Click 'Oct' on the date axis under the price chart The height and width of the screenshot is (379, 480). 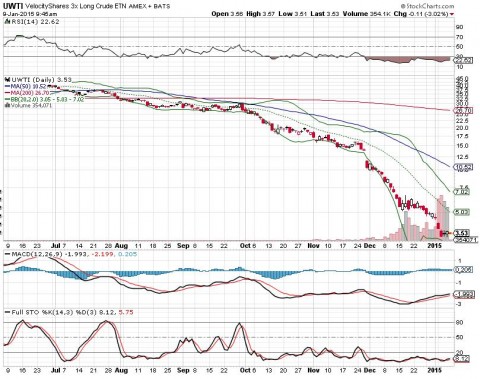(x=245, y=246)
